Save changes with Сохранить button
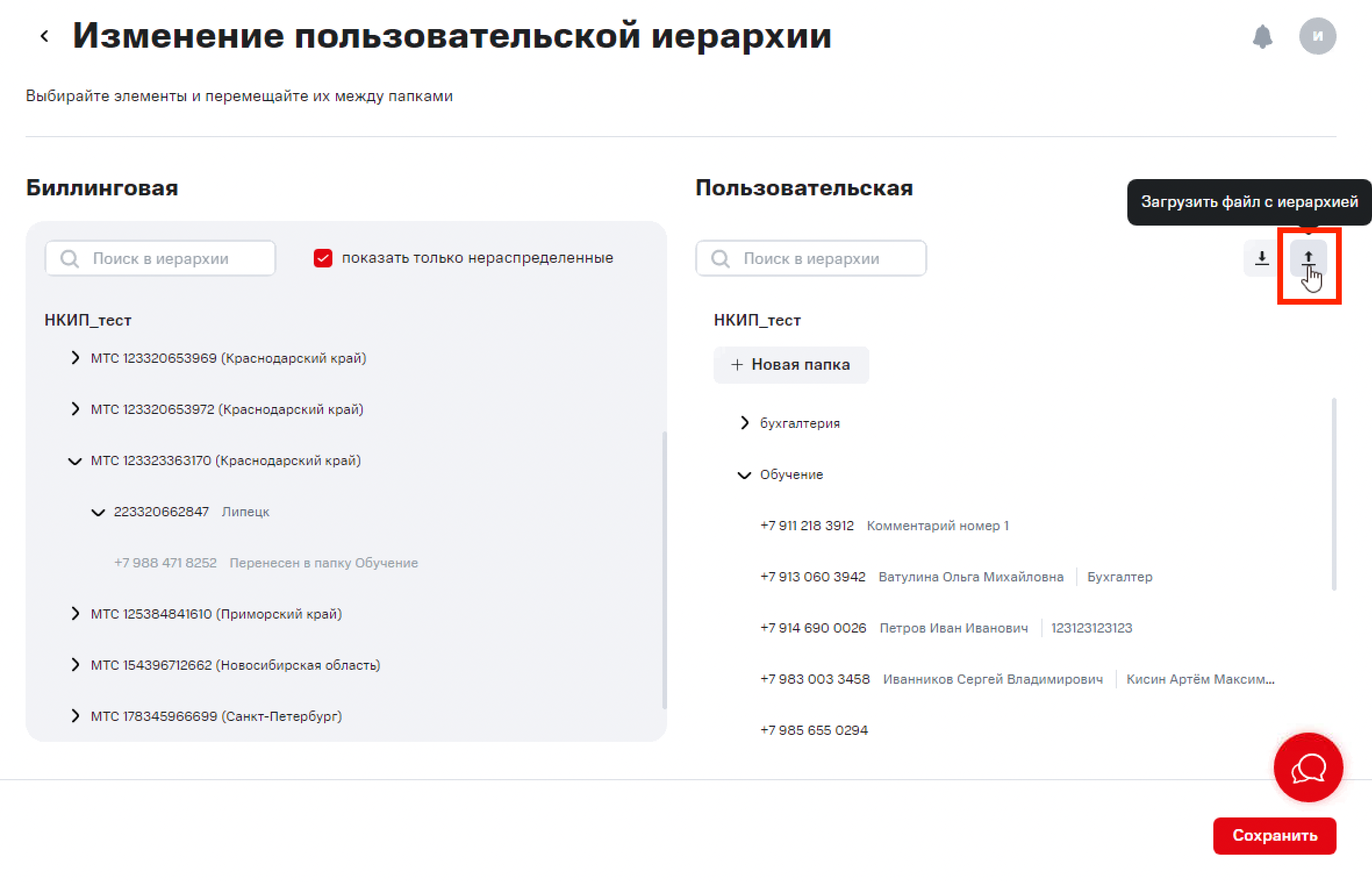Screen dimensions: 1372x882 pos(1274,835)
